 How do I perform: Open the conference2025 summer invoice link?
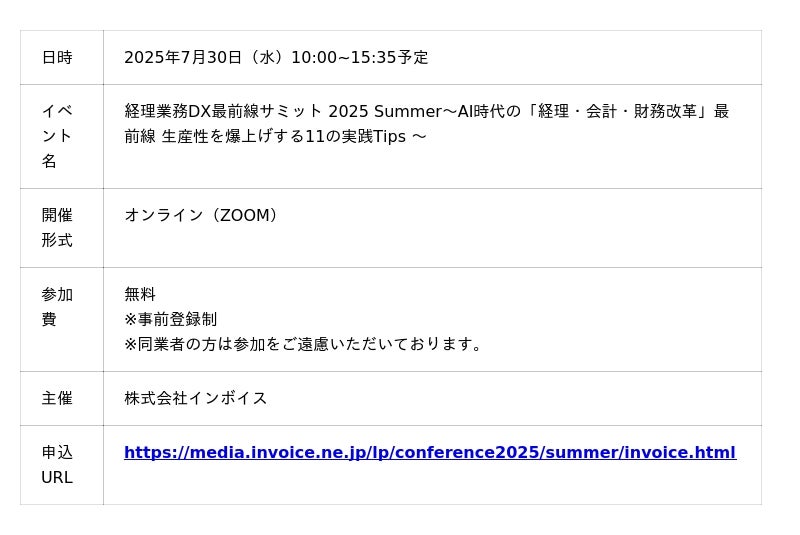430,453
